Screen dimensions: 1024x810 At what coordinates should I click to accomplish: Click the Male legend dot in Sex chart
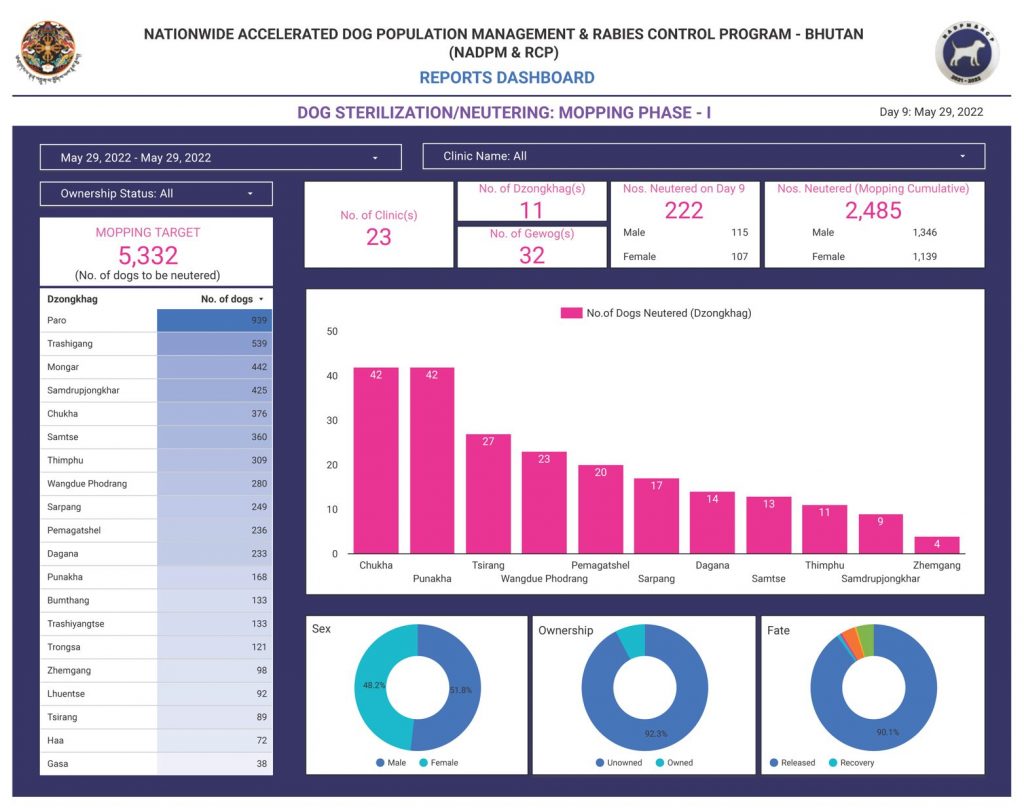pos(380,762)
